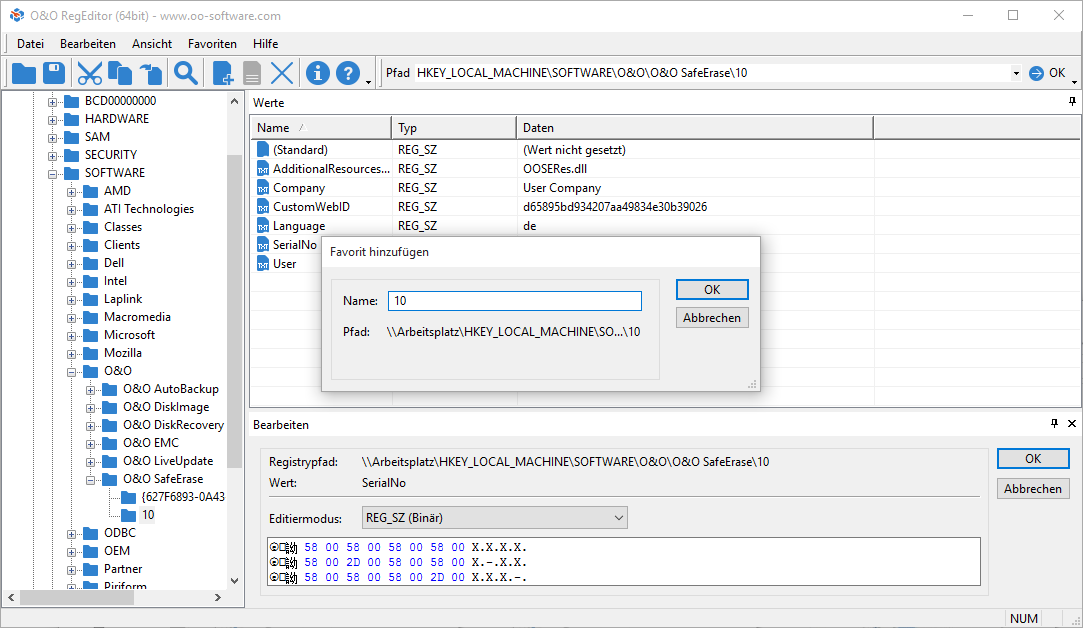The image size is (1083, 628).
Task: Click the paste icon in toolbar
Action: pos(150,73)
